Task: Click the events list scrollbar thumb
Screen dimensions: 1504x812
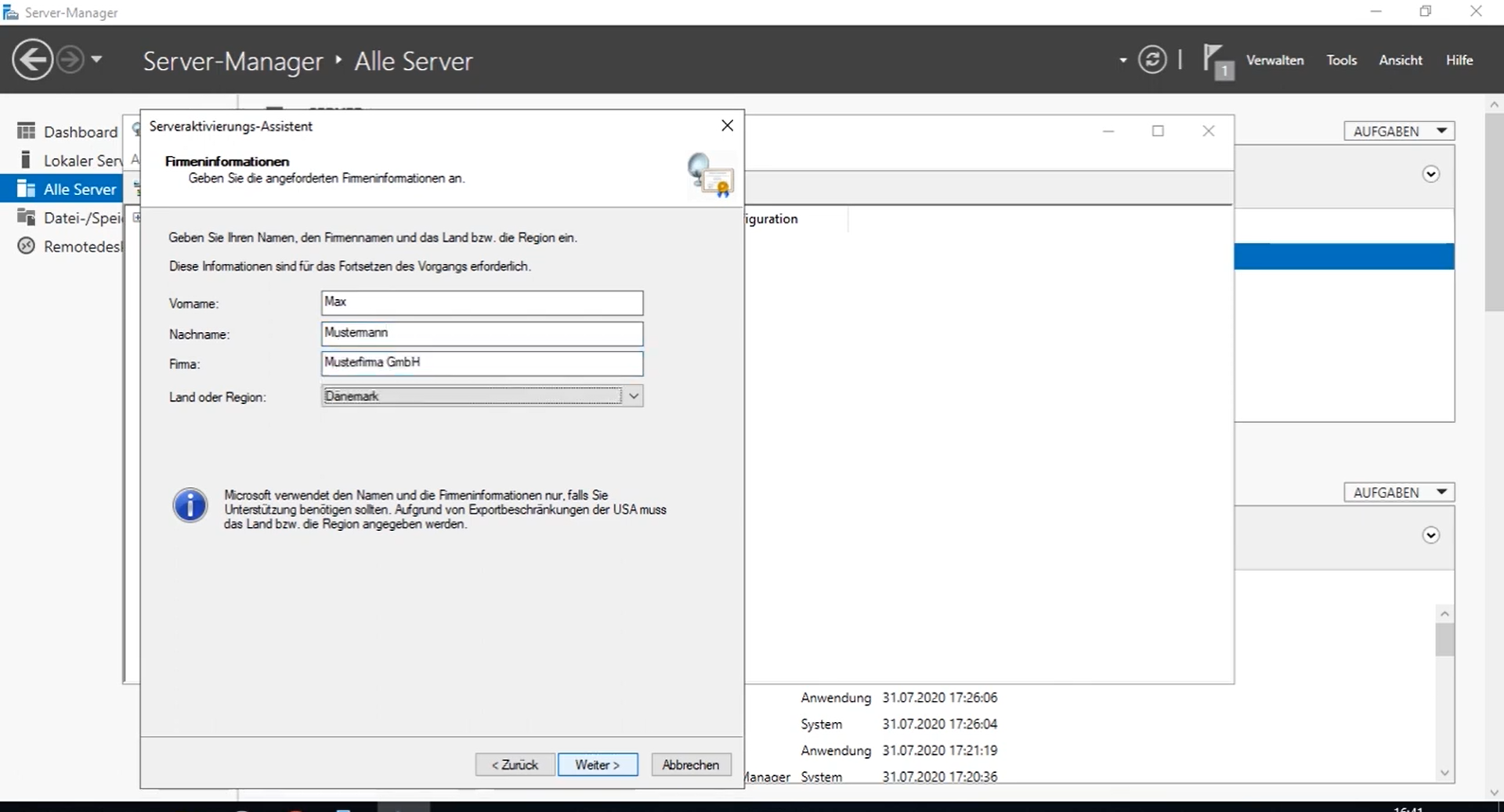Action: tap(1444, 640)
